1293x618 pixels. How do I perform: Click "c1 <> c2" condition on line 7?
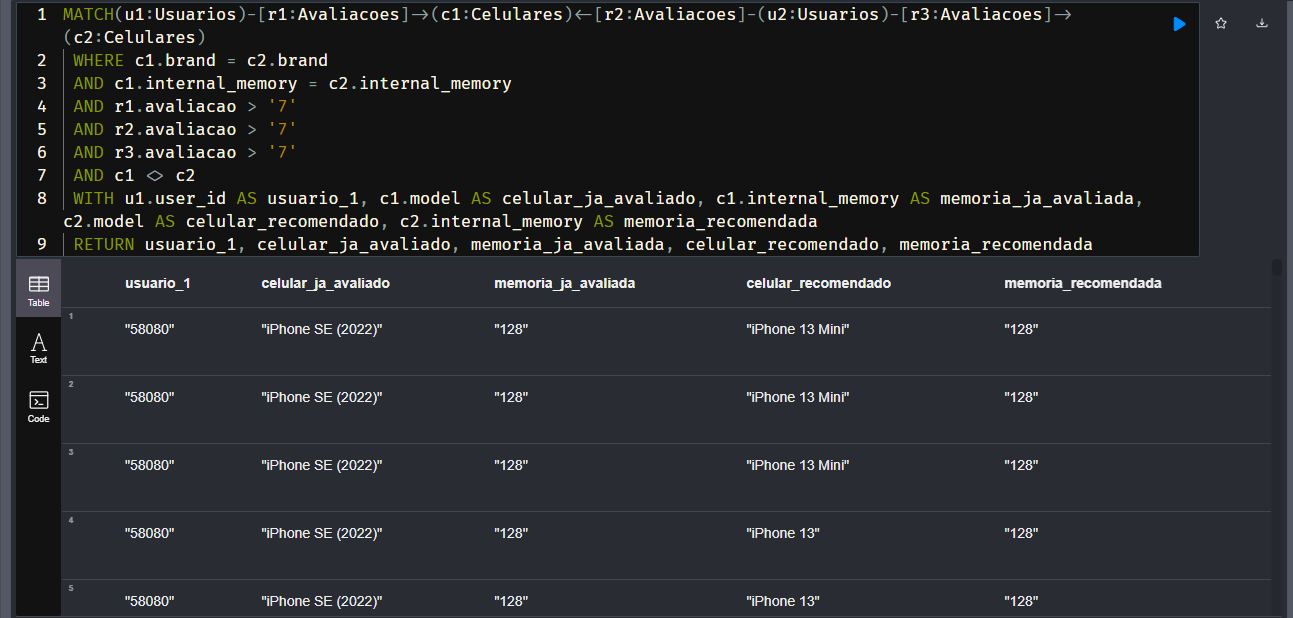coord(155,176)
